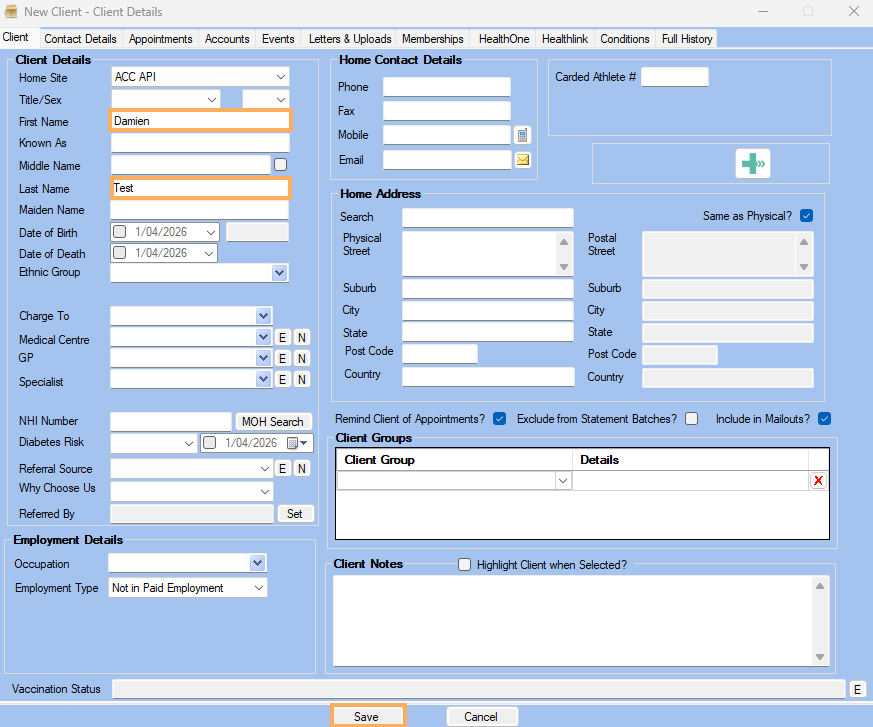Switch to the Appointments tab
Screen dimensions: 873x727
160,39
